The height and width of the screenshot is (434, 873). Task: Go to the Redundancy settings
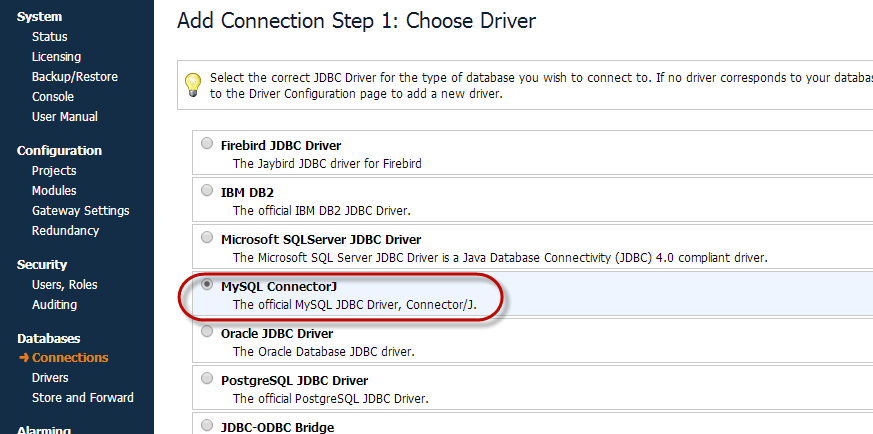(x=66, y=231)
